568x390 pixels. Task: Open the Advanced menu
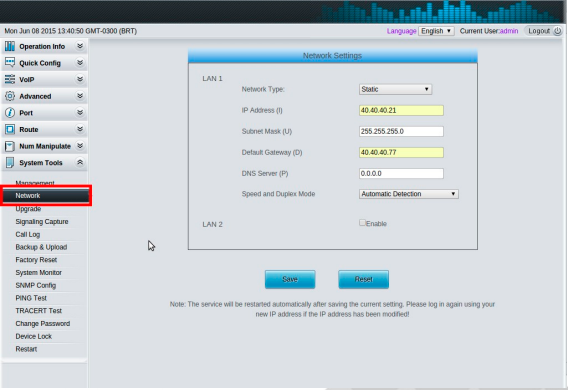(35, 96)
